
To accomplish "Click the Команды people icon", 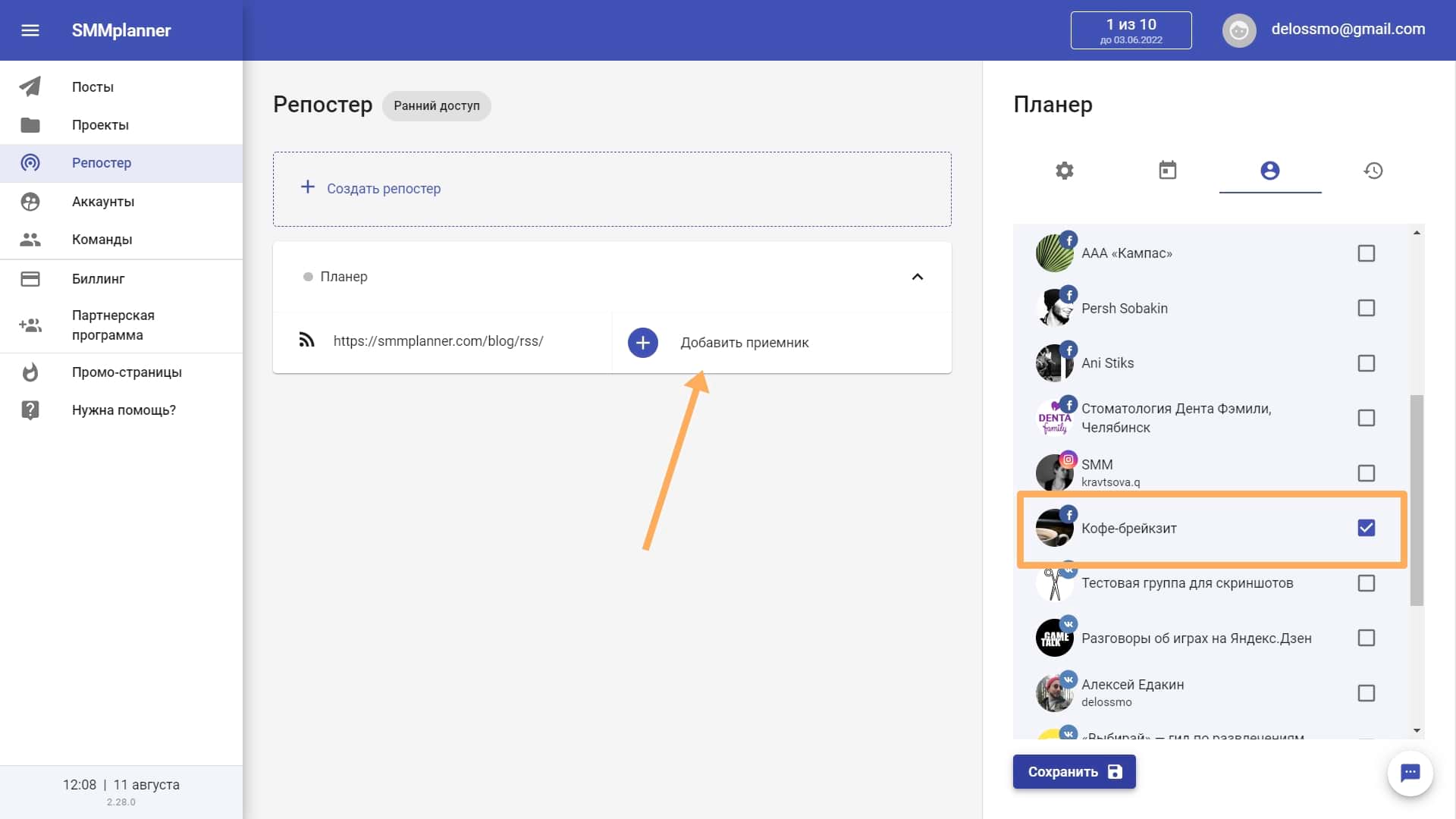I will tap(30, 240).
